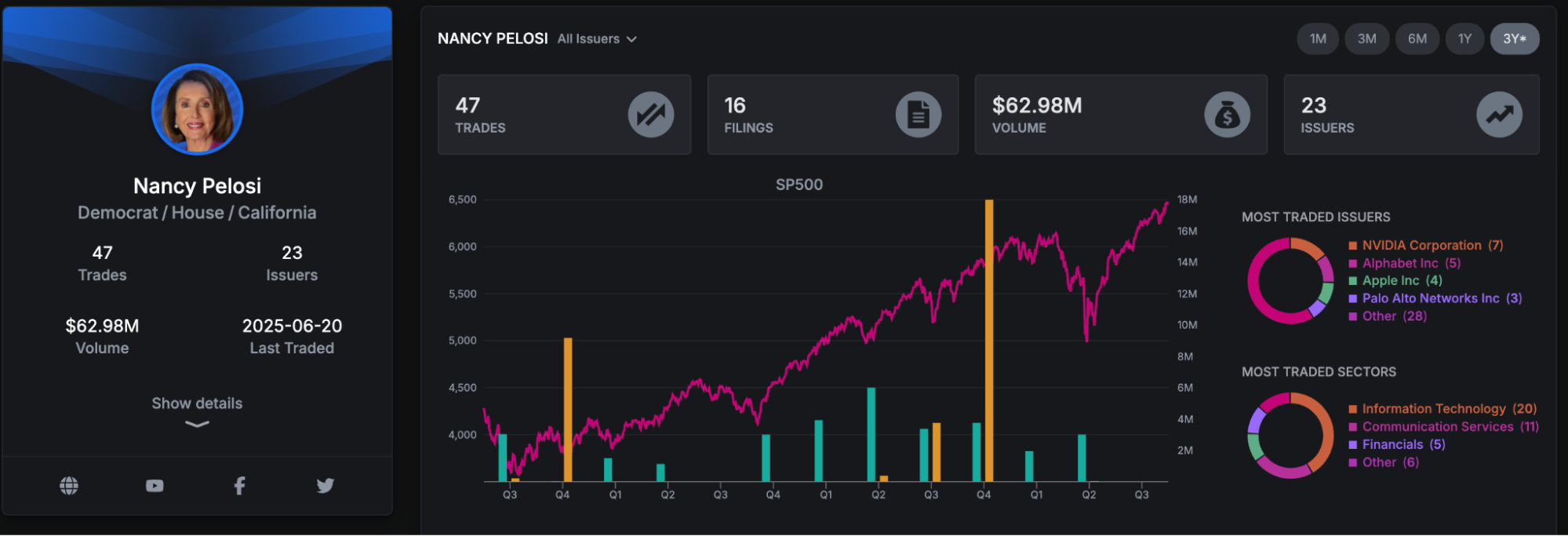Click the chevron below Show details
The width and height of the screenshot is (1568, 536).
tap(197, 425)
